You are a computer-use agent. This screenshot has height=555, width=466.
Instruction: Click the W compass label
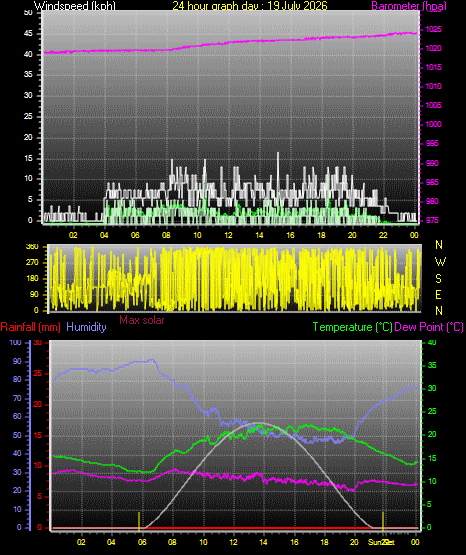tap(440, 262)
